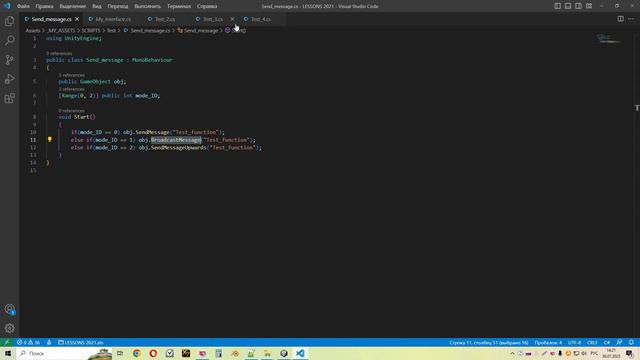Open errors and warnings count in status bar
Viewport: 640px width, 360px height.
[29, 342]
